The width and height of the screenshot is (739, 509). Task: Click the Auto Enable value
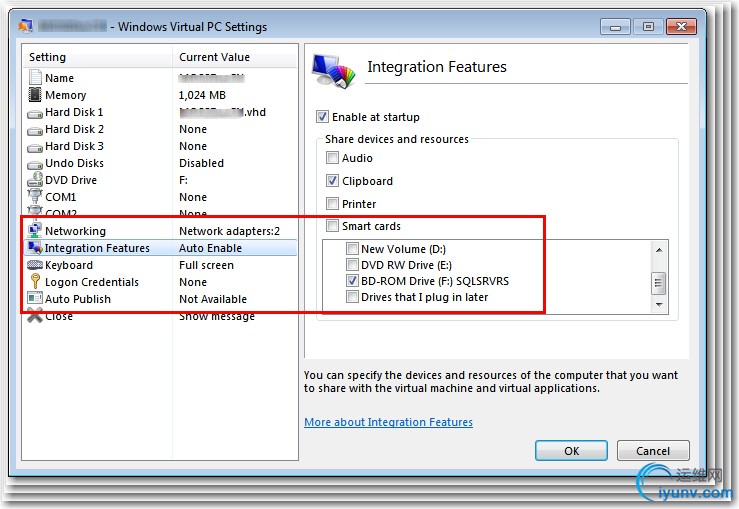[210, 248]
